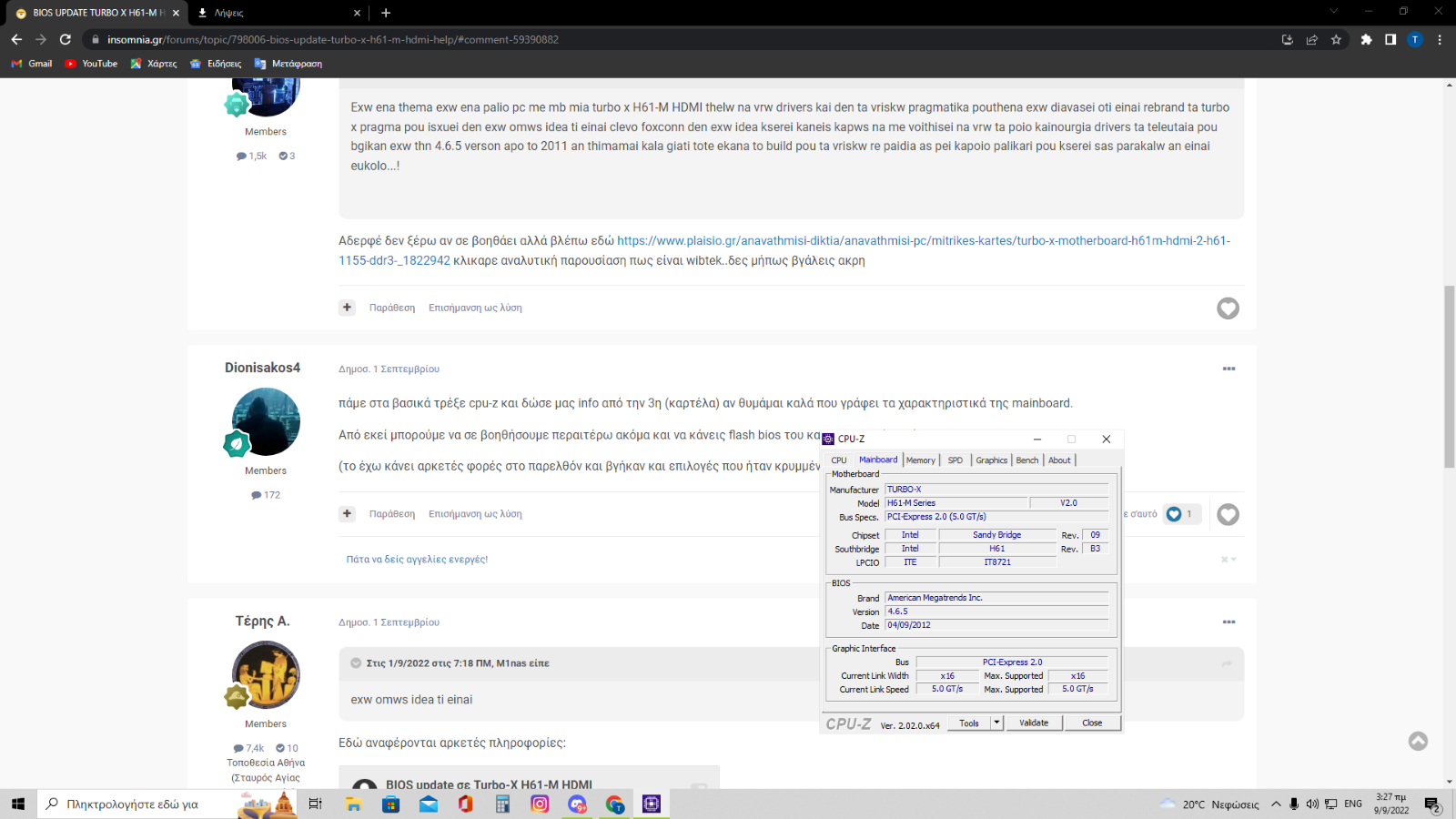
Task: Open Dionisakos4 post options three-dot menu
Action: pos(1228,369)
